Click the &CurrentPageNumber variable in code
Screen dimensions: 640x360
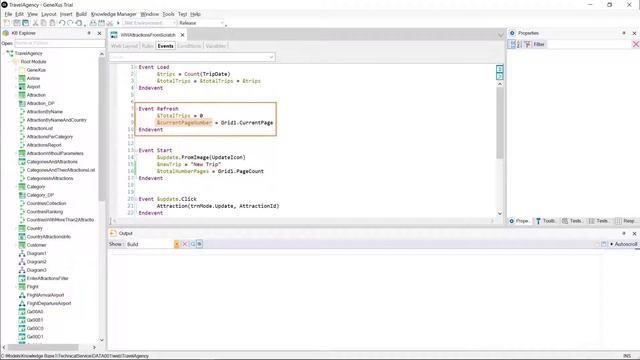184,122
